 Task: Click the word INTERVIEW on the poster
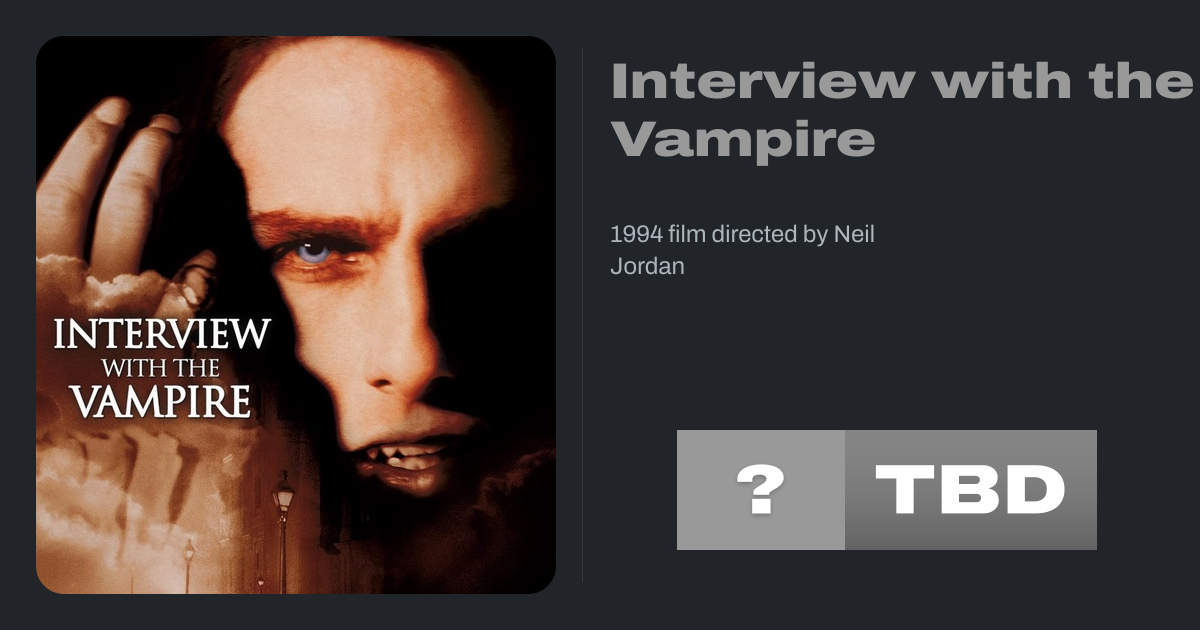162,333
